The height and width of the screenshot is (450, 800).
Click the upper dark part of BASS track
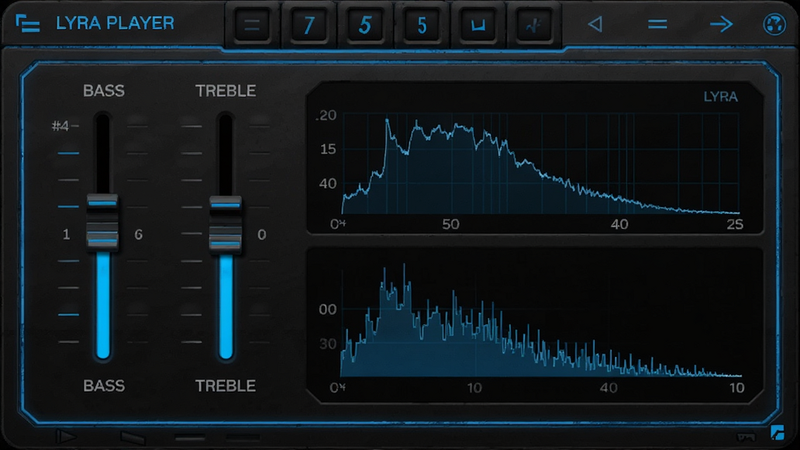coord(102,153)
